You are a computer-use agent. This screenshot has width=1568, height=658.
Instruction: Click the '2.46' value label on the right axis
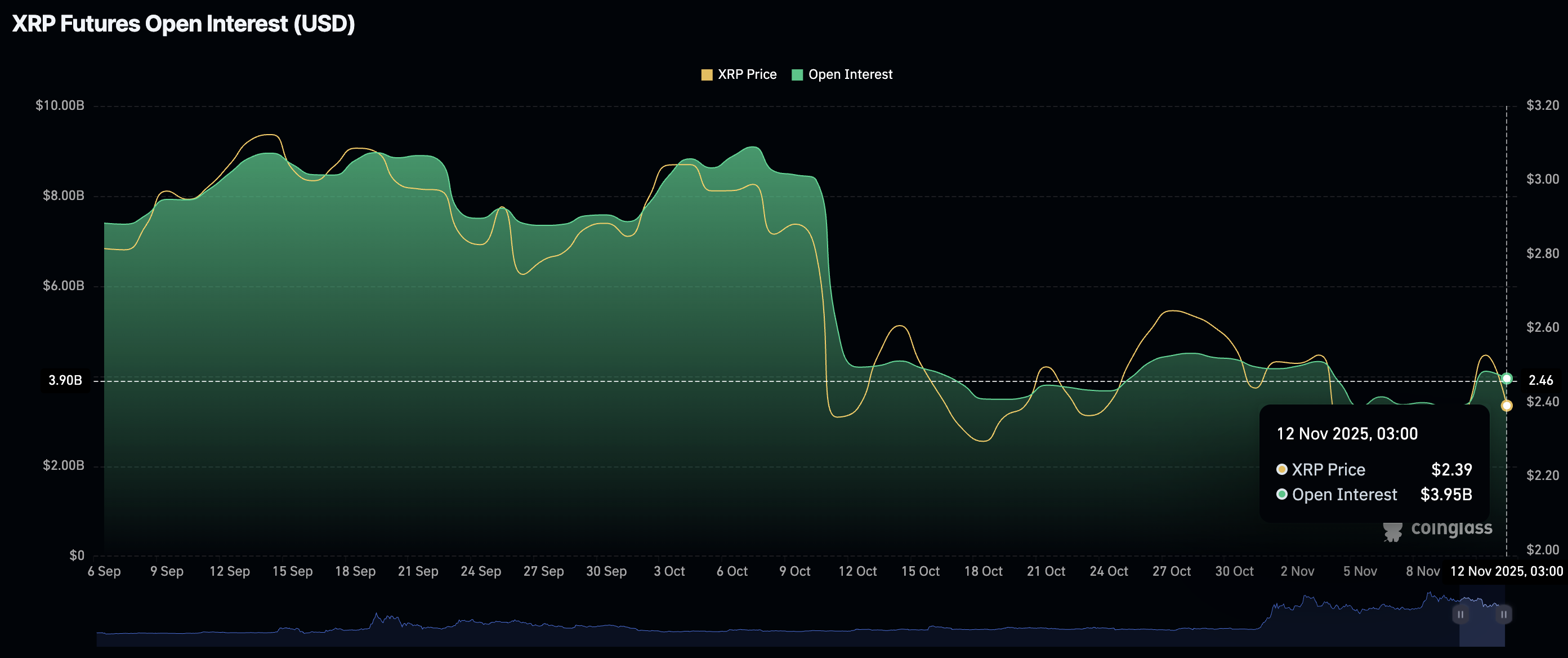(1542, 380)
